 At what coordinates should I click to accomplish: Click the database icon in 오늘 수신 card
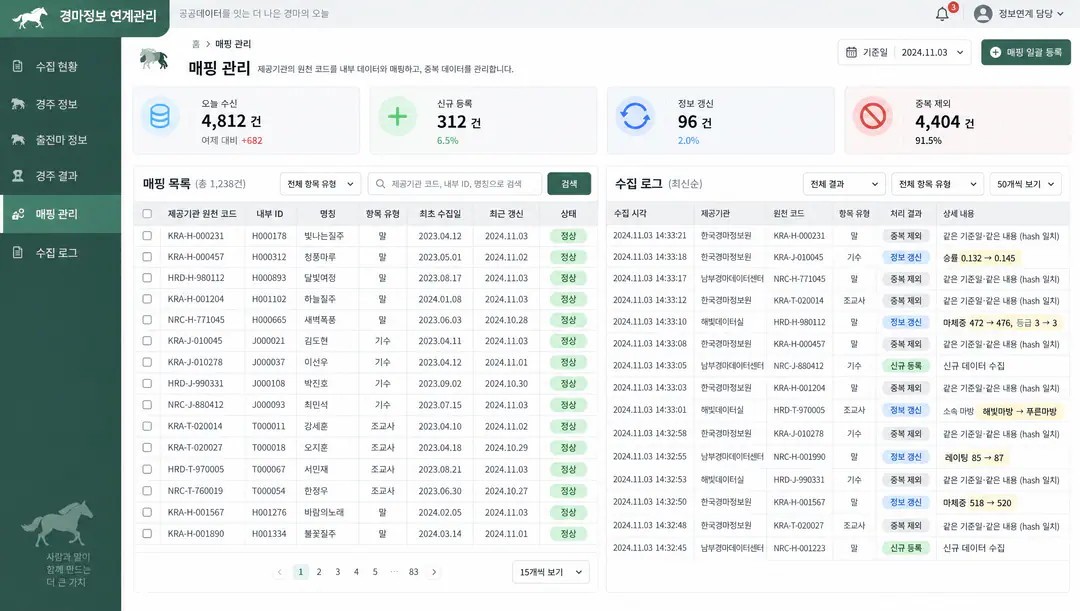(160, 116)
